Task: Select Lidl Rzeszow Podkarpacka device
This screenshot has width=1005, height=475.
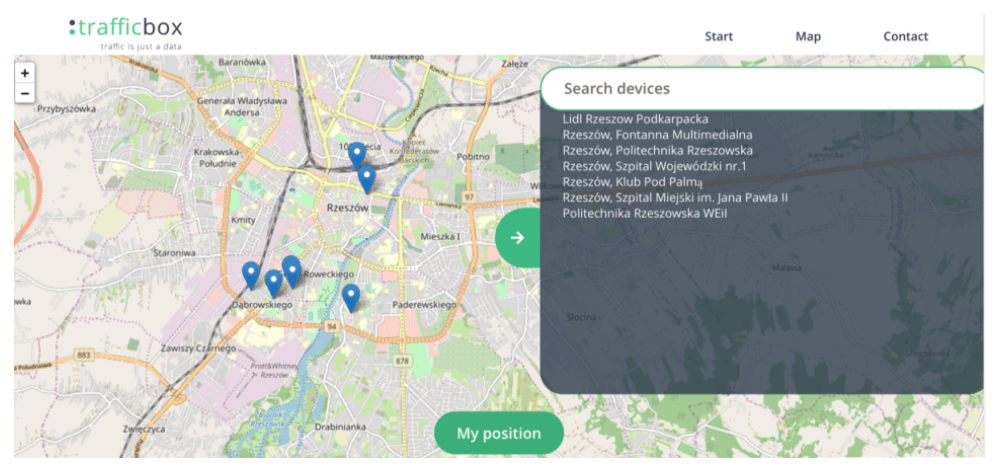Action: coord(635,119)
